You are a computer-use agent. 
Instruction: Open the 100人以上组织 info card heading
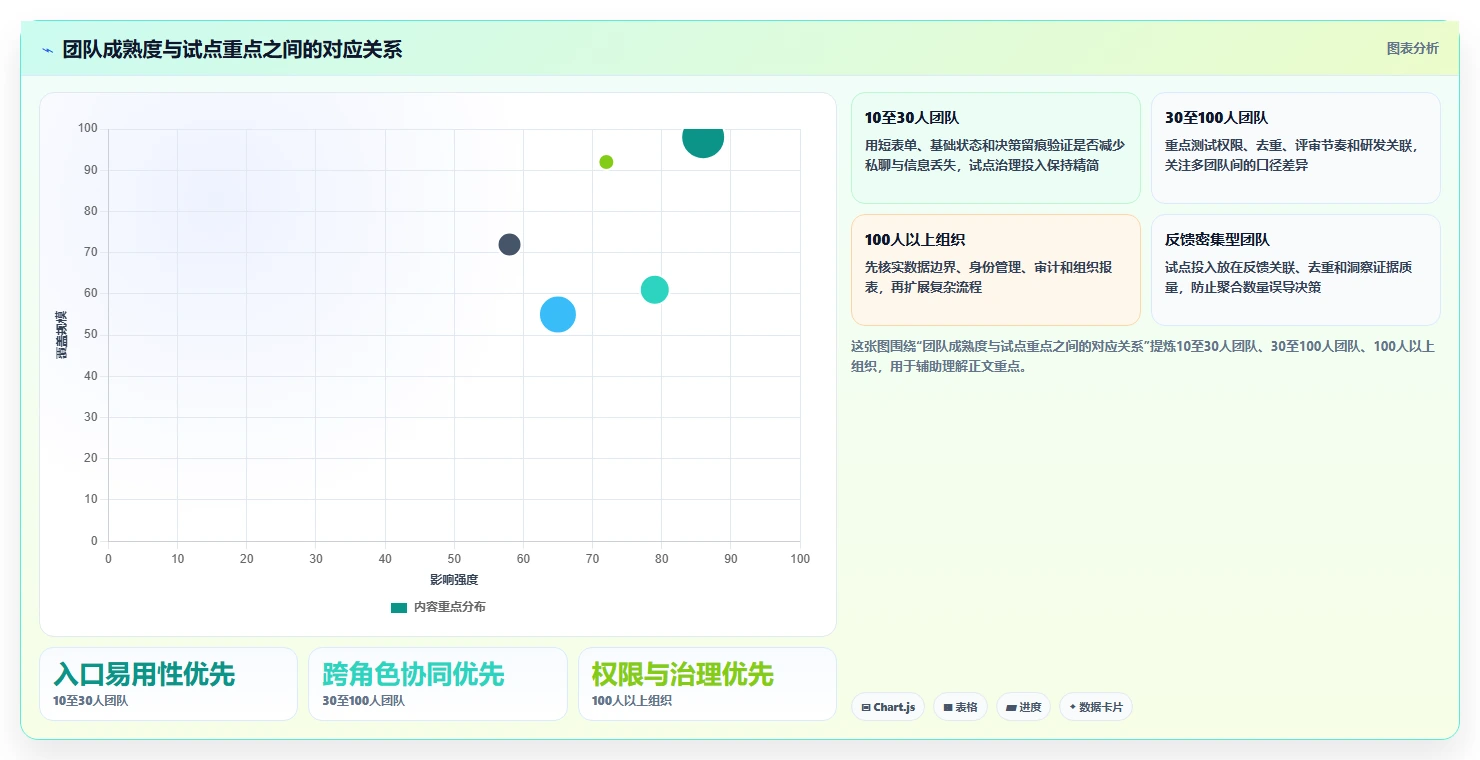point(914,240)
